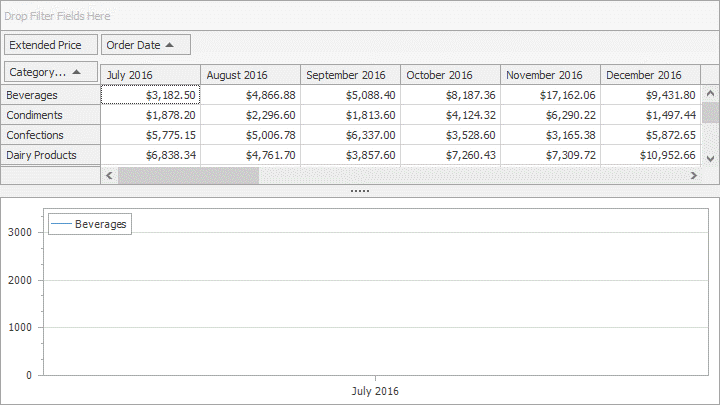Click the splitter grip dots

click(x=360, y=190)
